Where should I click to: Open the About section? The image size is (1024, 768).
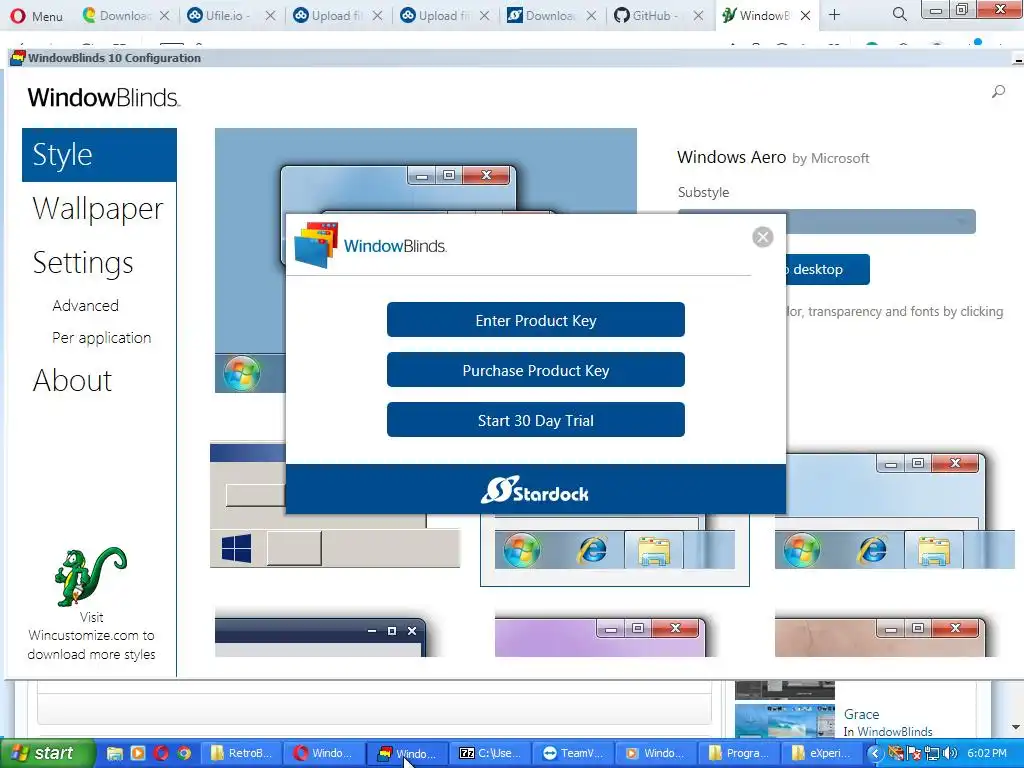[x=72, y=380]
